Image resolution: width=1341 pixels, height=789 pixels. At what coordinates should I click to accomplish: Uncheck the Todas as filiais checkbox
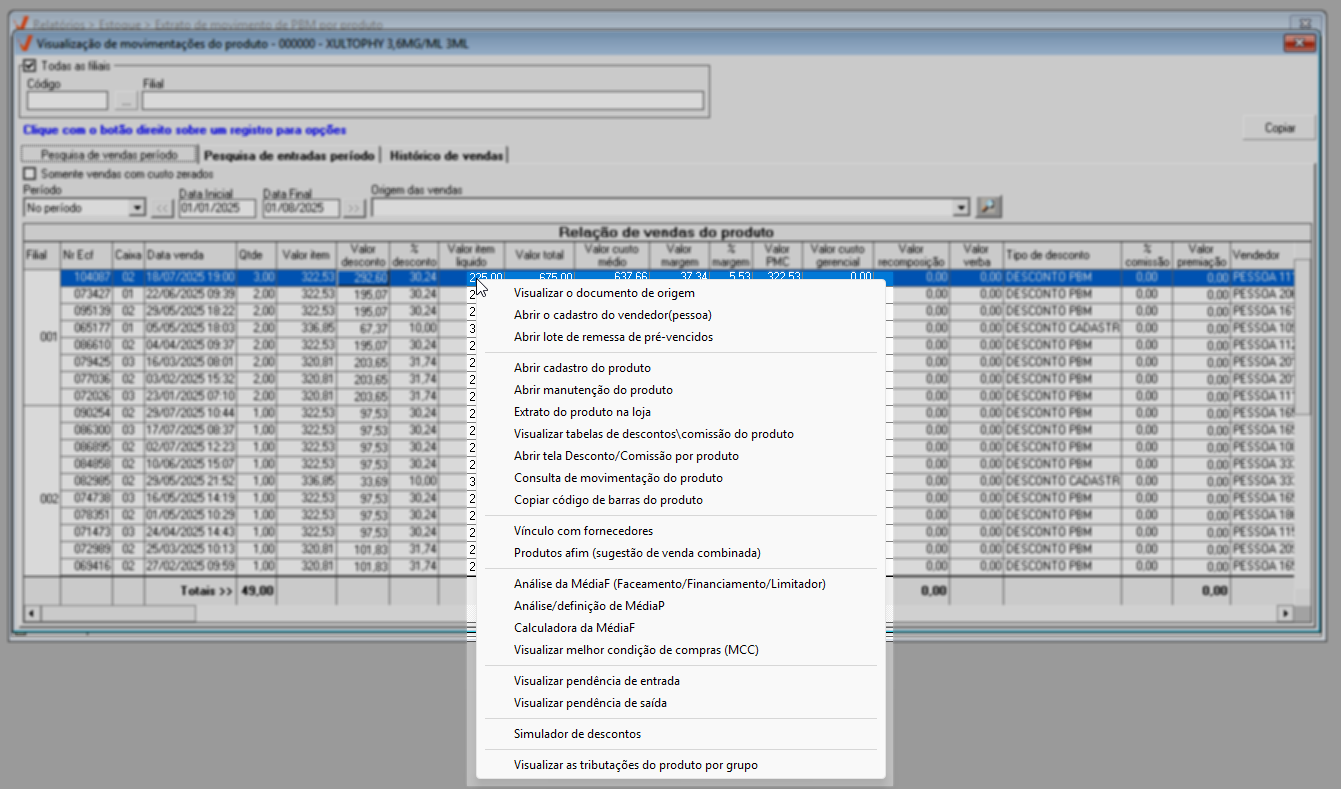click(29, 66)
